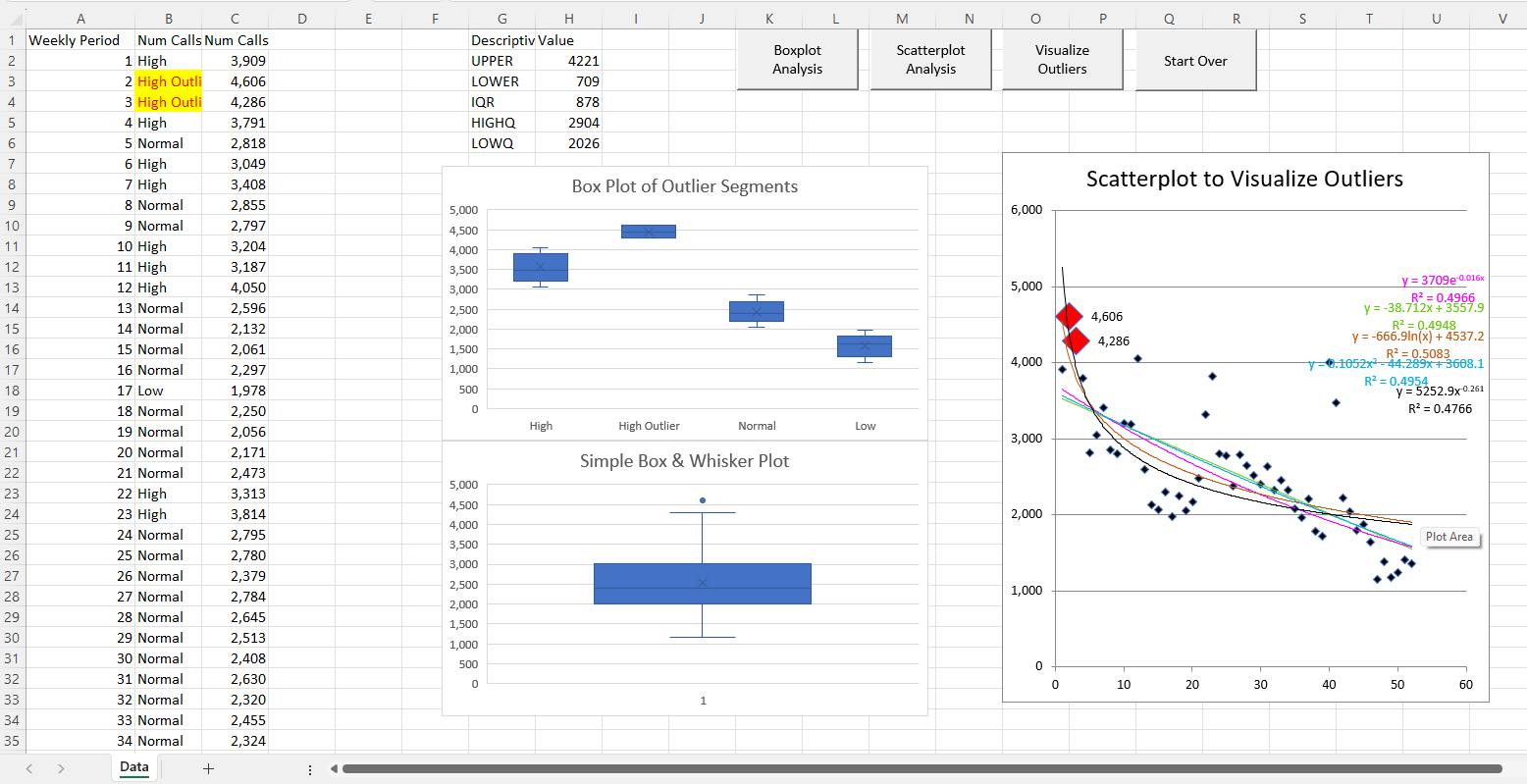The image size is (1527, 784).
Task: Switch to the Data sheet tab
Action: (133, 768)
